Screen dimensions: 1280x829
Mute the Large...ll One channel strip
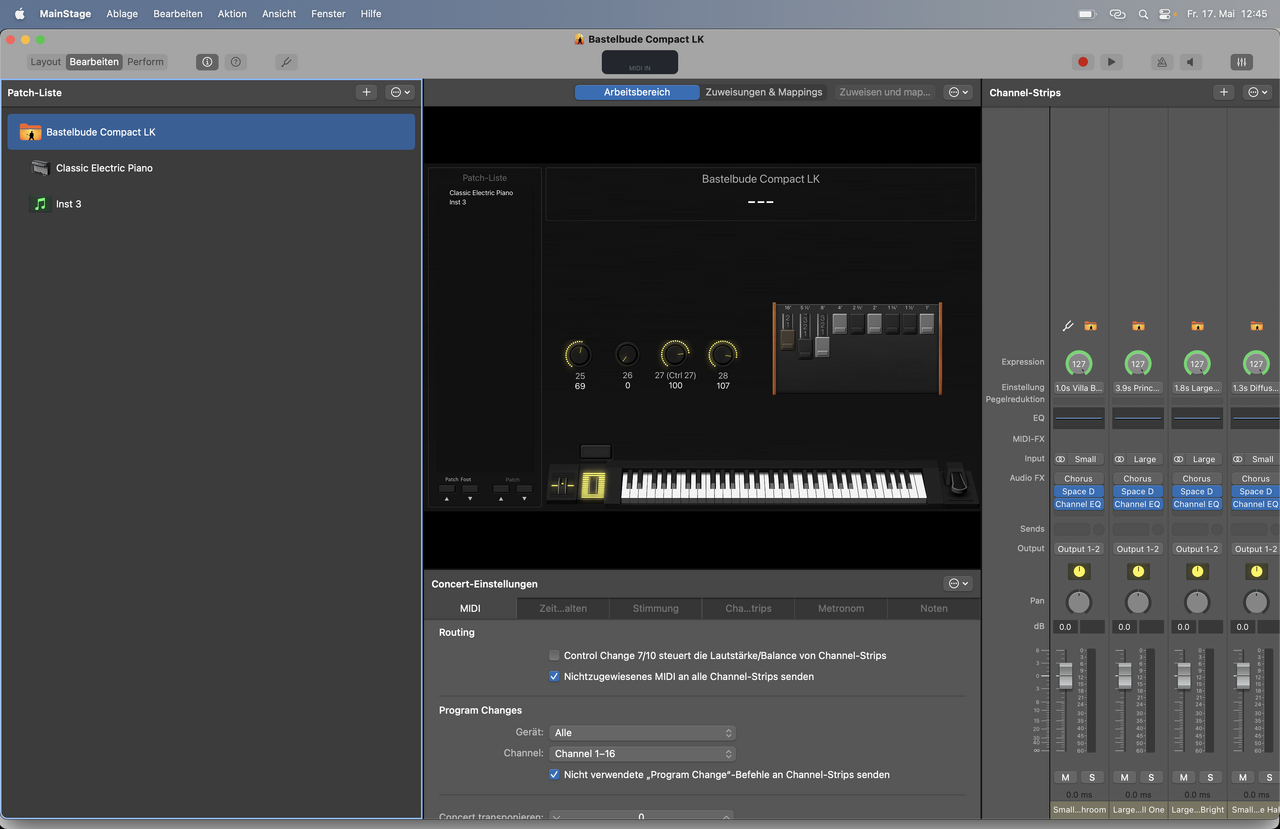(x=1125, y=777)
